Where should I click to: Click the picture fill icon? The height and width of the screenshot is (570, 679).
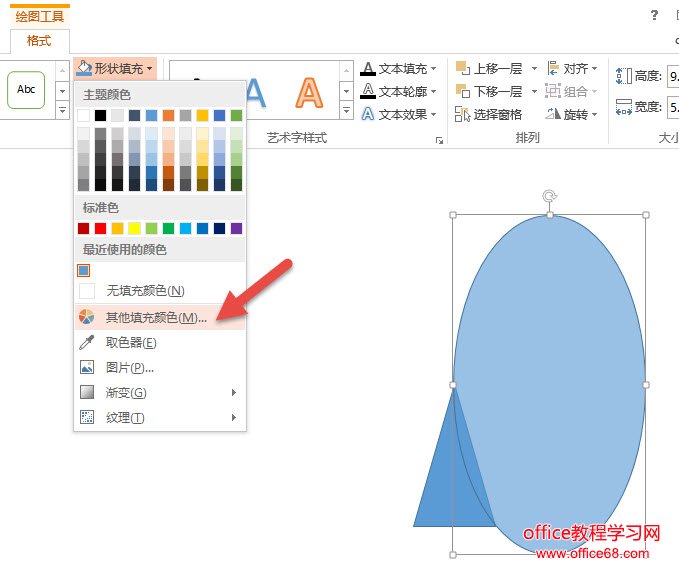[87, 367]
